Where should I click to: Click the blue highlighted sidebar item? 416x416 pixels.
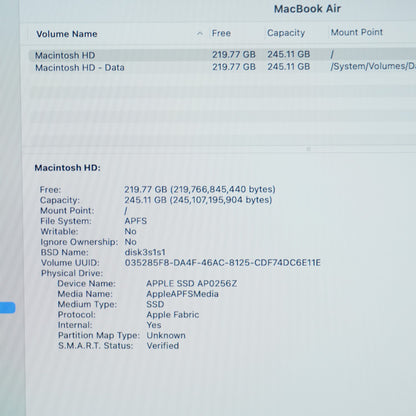pos(7,308)
